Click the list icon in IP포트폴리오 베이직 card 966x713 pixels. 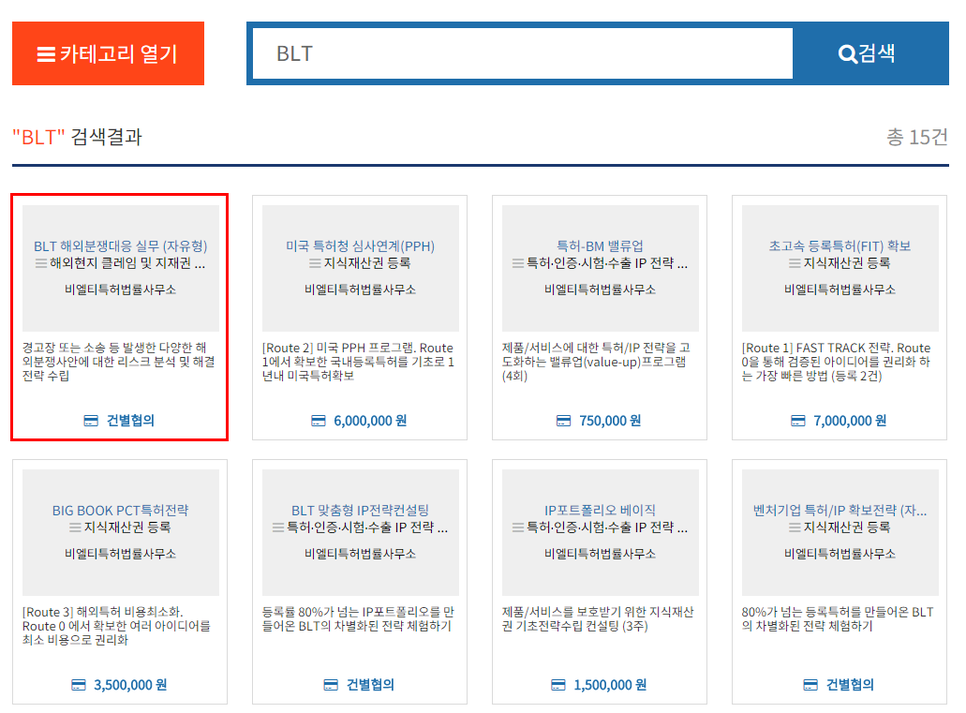(x=518, y=528)
